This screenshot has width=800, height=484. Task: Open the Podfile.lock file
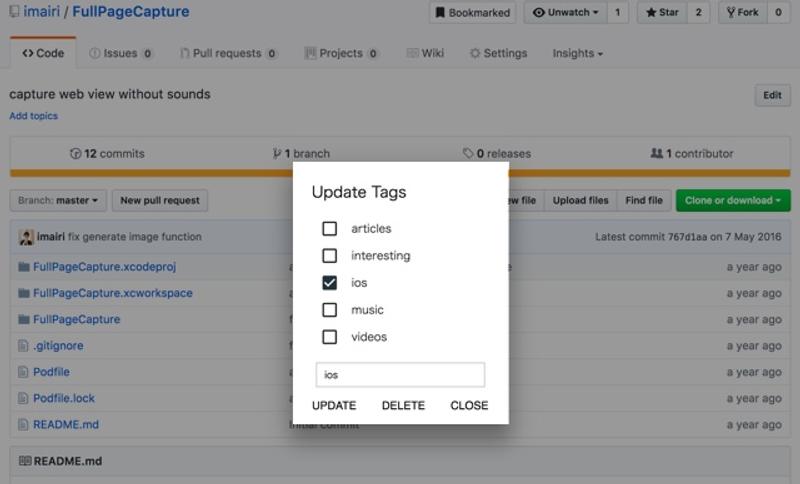coord(64,398)
